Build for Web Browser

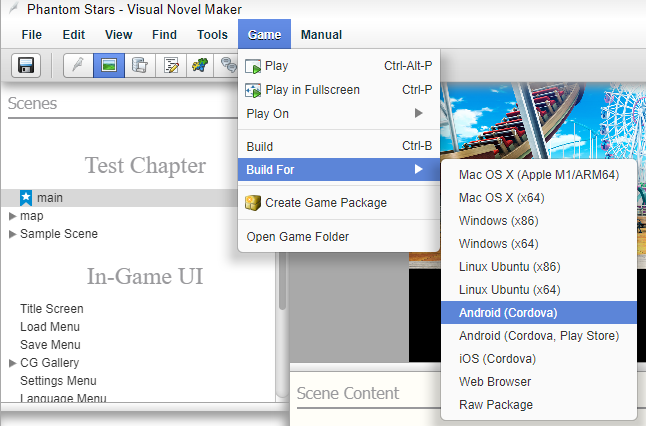[x=539, y=382]
